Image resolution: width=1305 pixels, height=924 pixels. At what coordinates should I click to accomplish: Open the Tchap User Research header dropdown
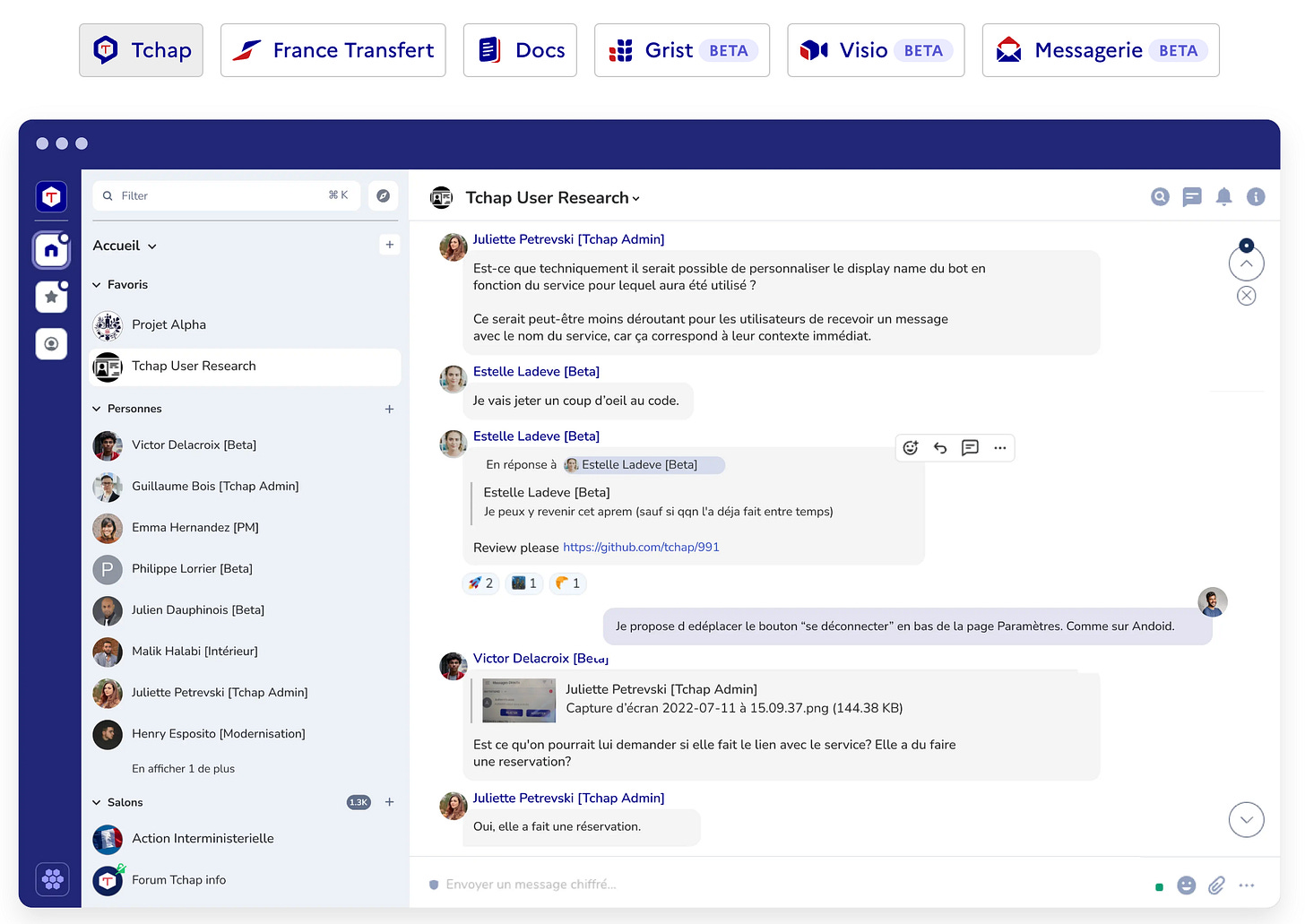553,198
